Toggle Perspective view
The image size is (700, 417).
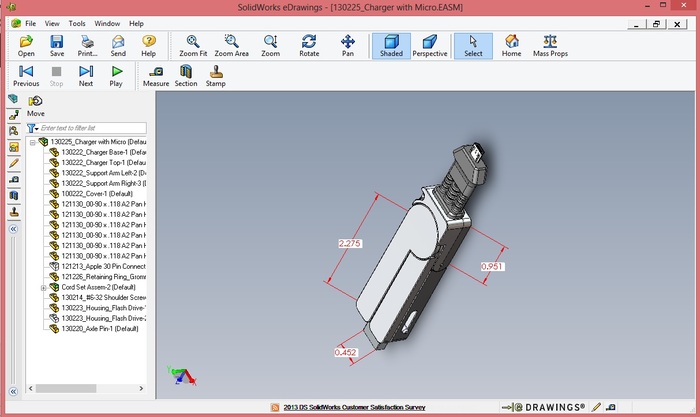click(429, 46)
